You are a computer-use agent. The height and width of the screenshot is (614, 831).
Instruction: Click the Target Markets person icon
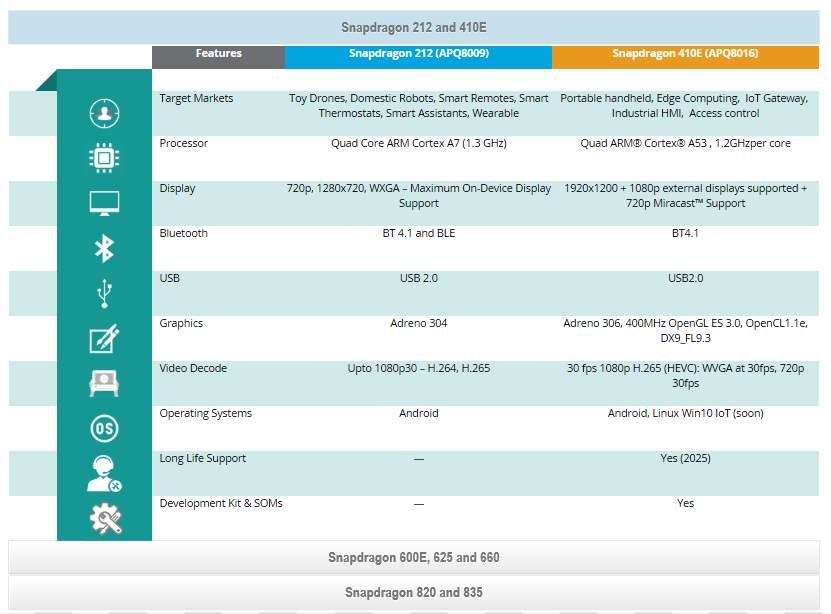104,113
